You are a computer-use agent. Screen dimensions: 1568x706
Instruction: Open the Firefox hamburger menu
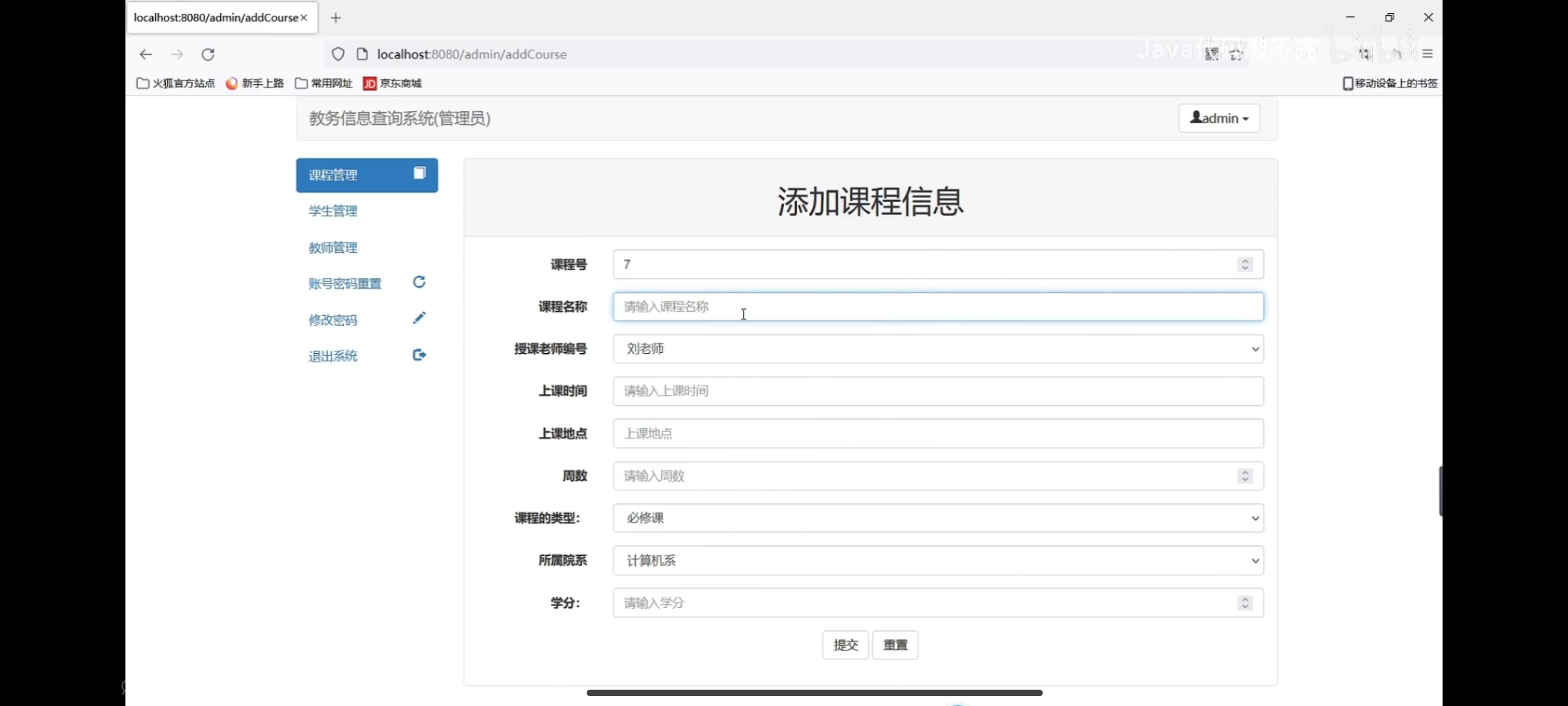(x=1428, y=54)
